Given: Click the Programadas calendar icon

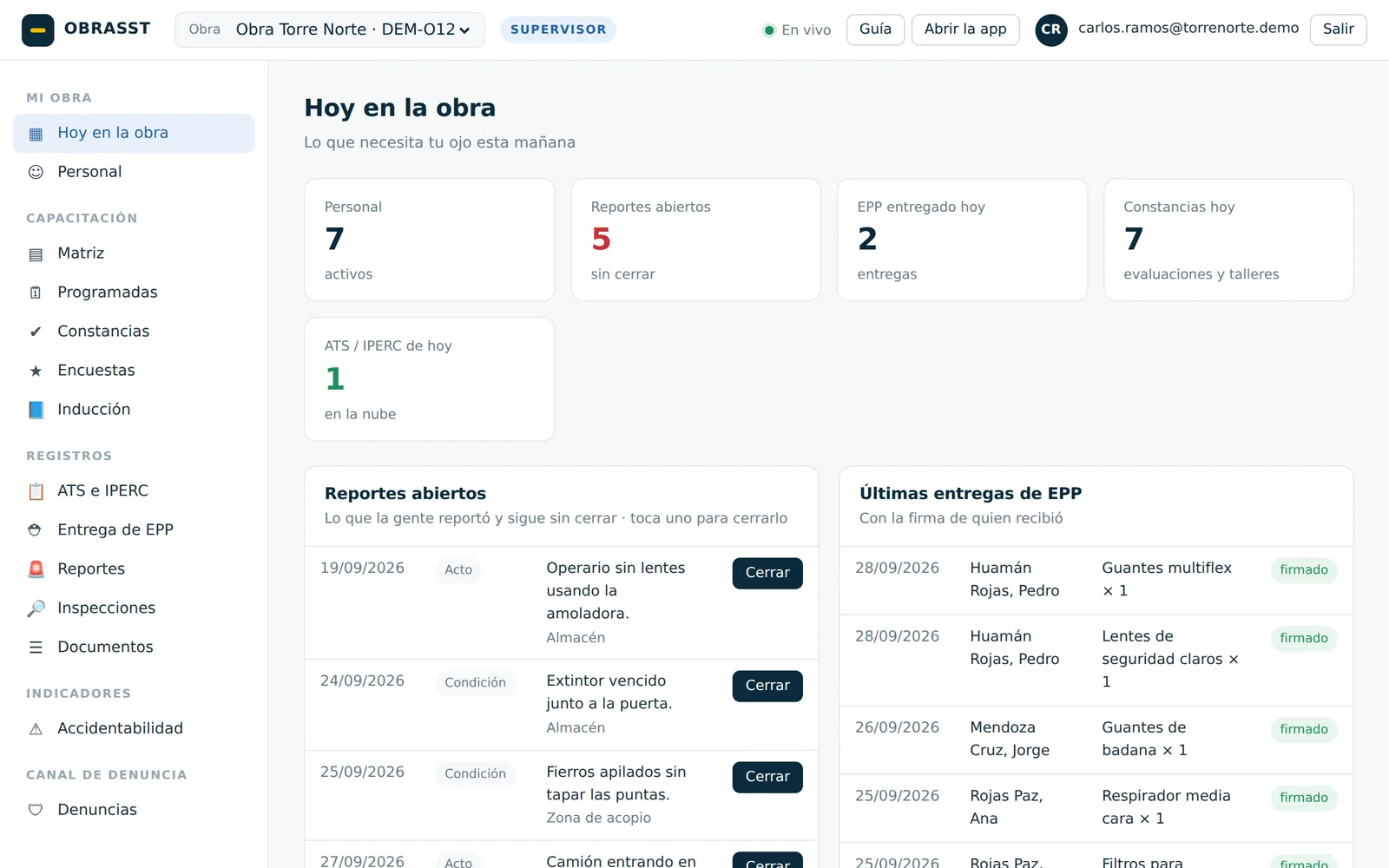Looking at the screenshot, I should tap(36, 293).
